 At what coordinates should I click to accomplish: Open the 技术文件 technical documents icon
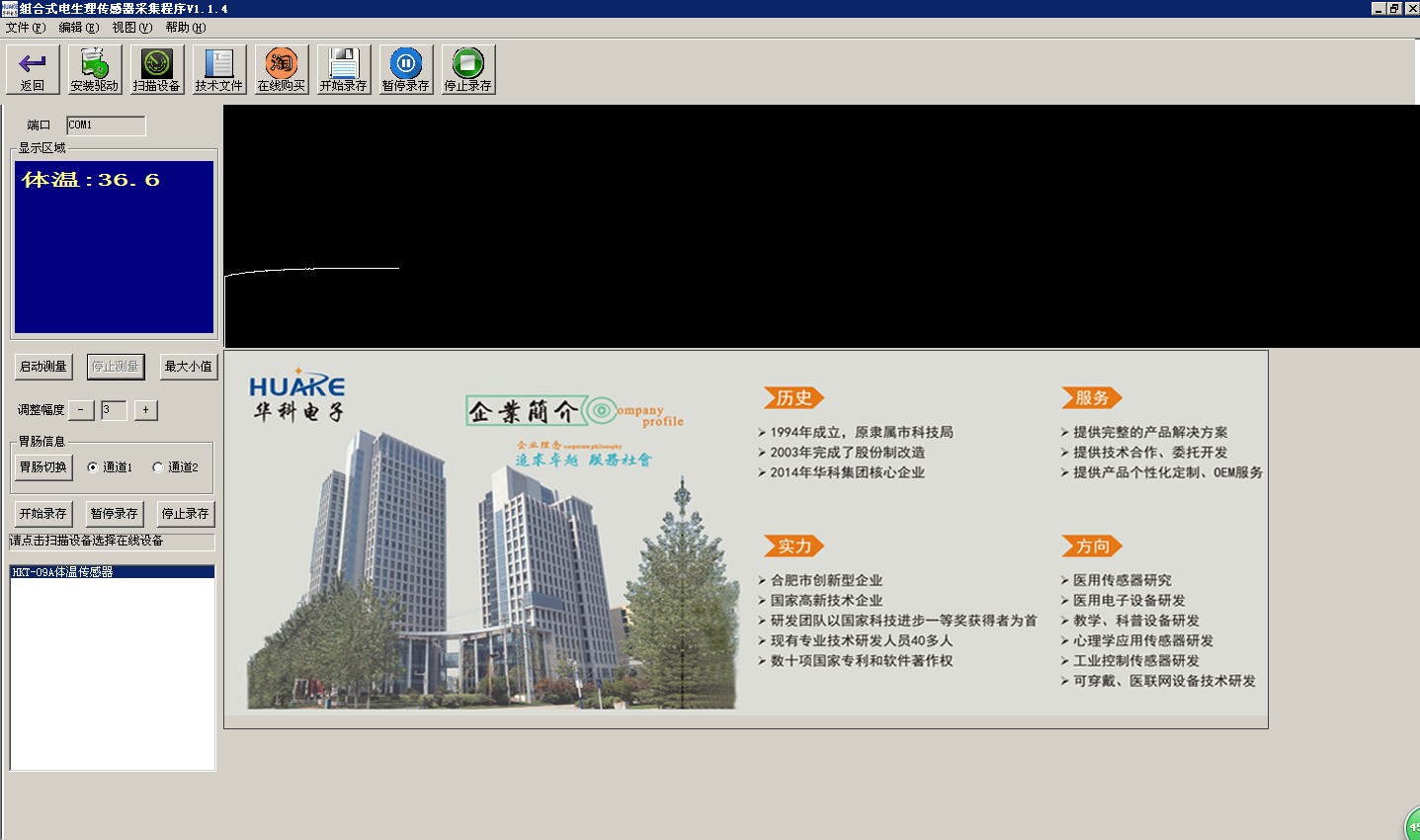pyautogui.click(x=218, y=65)
